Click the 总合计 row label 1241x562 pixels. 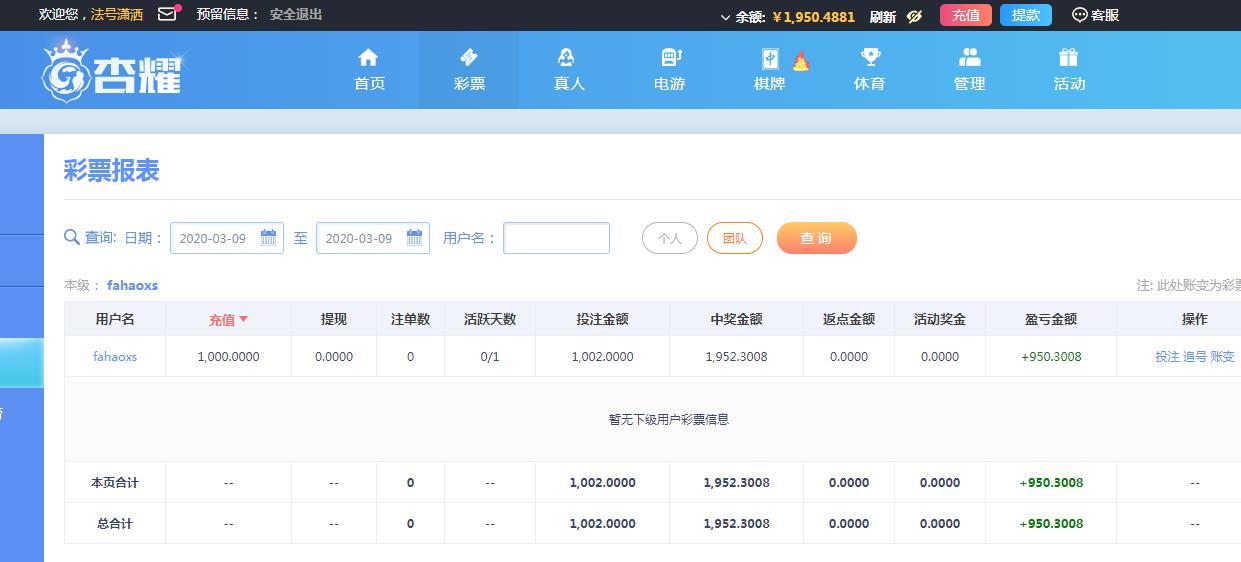(x=115, y=523)
